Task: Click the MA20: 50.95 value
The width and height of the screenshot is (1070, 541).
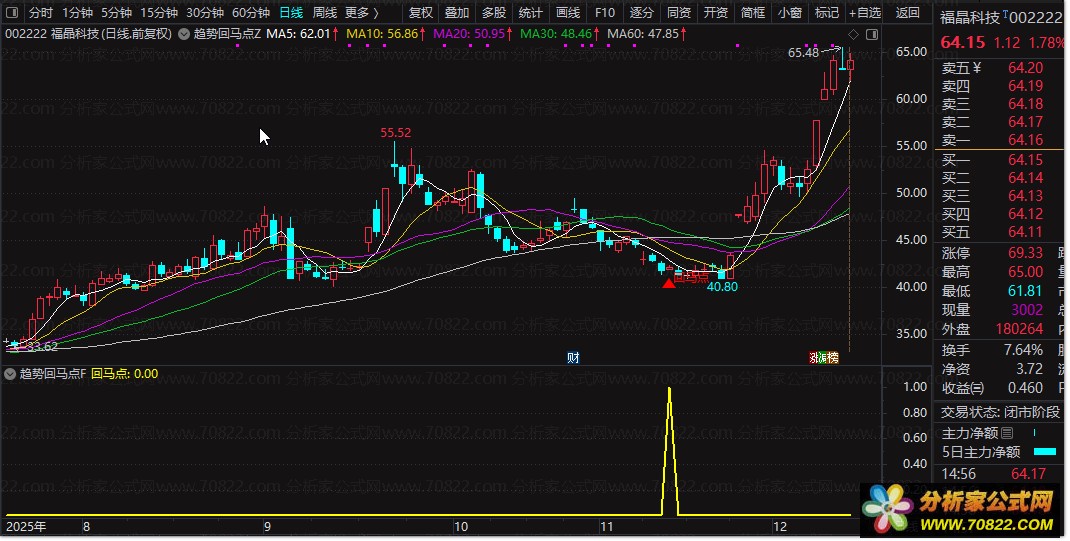Action: (469, 34)
